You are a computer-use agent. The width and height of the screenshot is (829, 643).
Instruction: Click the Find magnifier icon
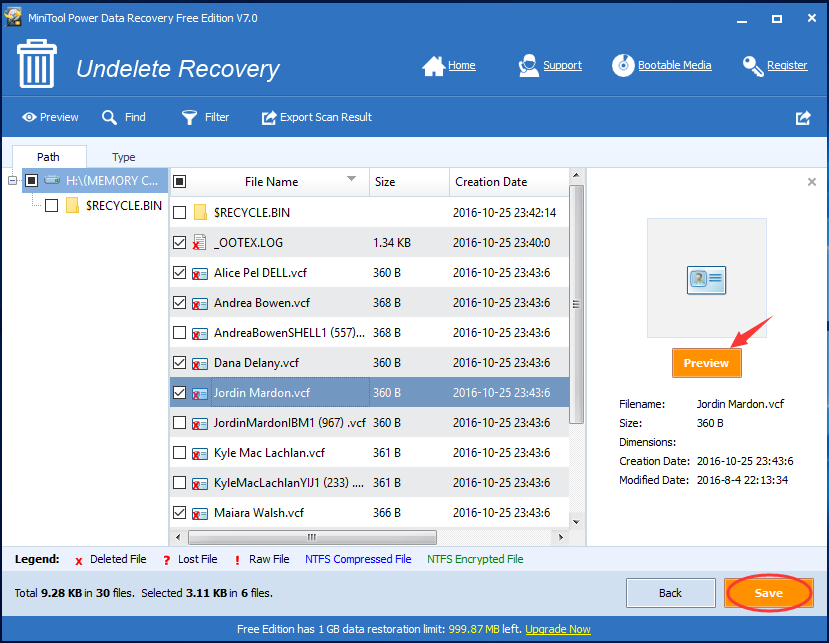(109, 117)
